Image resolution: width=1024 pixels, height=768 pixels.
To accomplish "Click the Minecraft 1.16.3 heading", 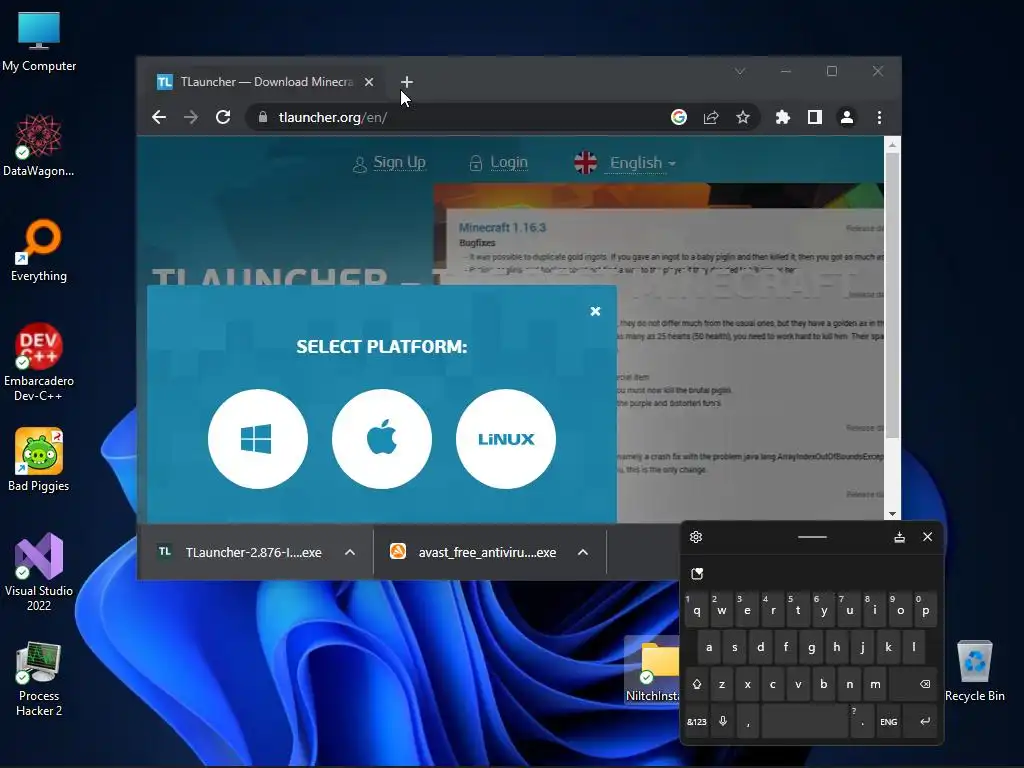I will (502, 227).
